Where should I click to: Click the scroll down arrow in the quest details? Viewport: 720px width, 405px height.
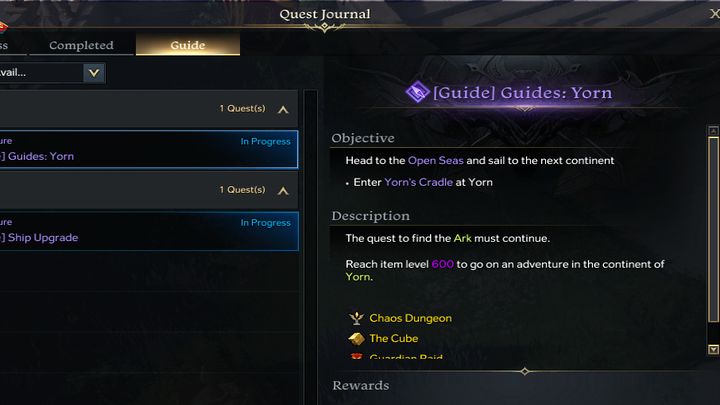click(x=713, y=349)
